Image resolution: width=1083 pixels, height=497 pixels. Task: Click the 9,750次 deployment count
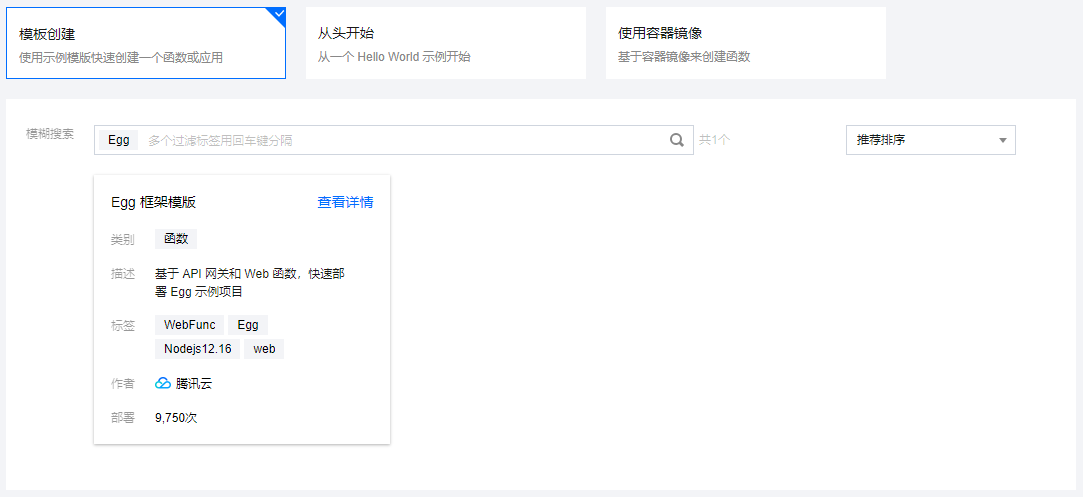pyautogui.click(x=176, y=418)
